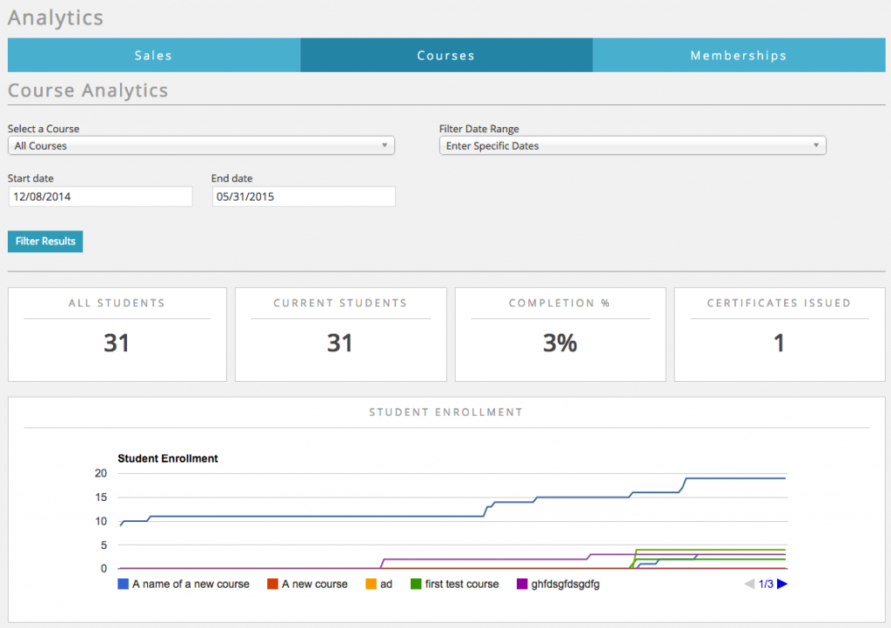Click the Start date field showing 12/08/2014
The image size is (891, 628).
click(100, 196)
